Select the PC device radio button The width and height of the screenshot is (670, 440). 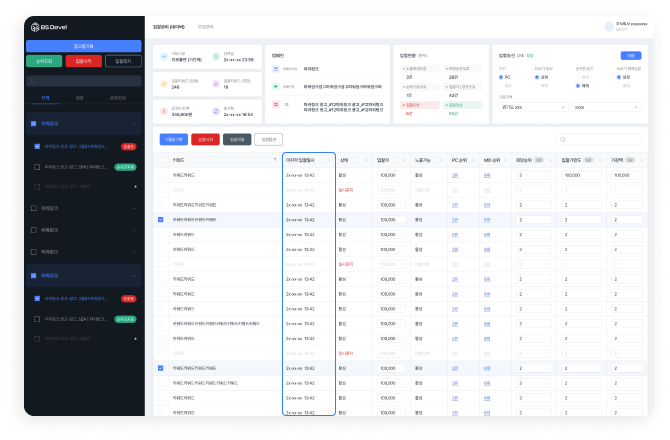(501, 77)
